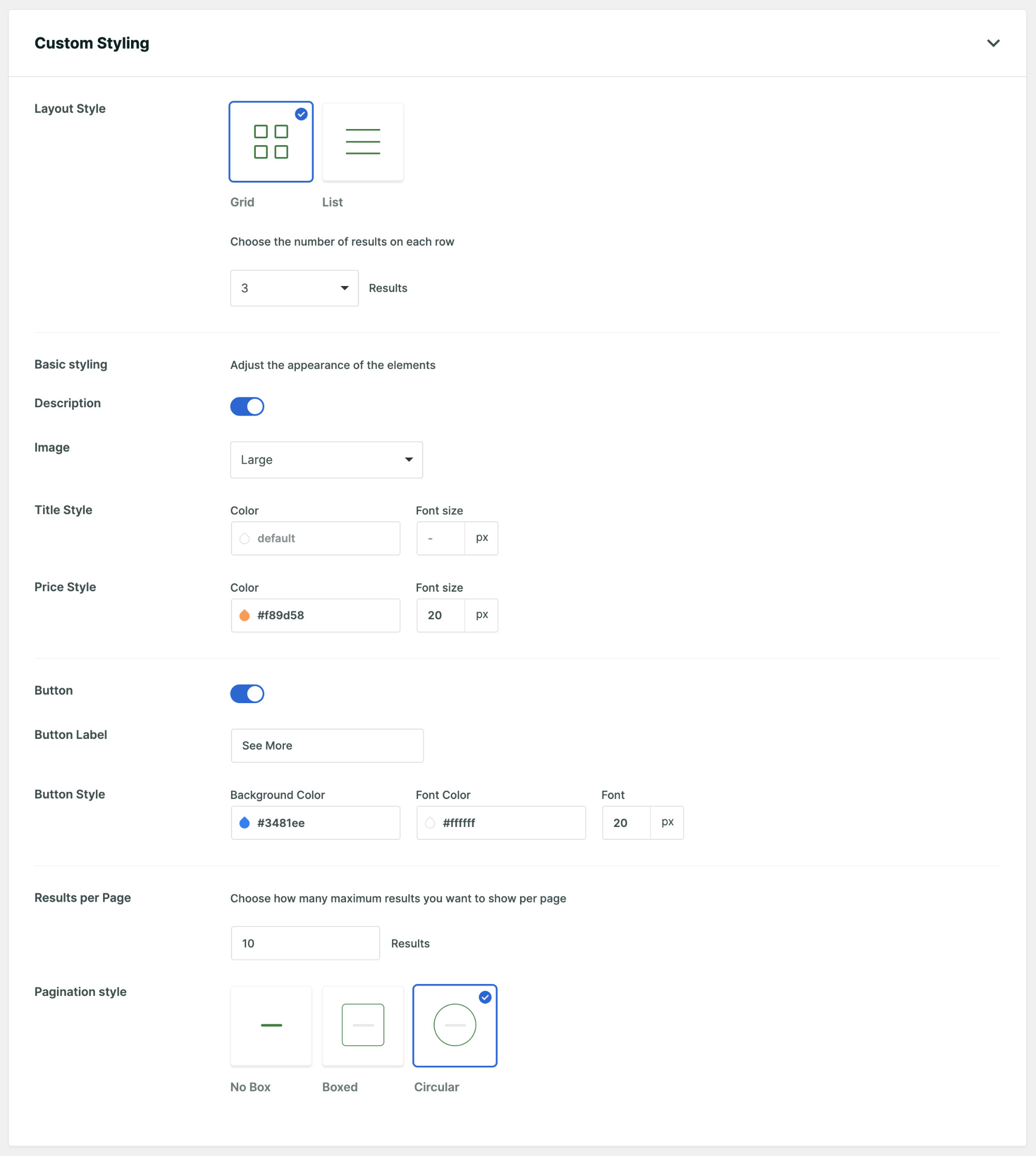Select the Boxed pagination style
Viewport: 1036px width, 1156px height.
pos(363,1026)
